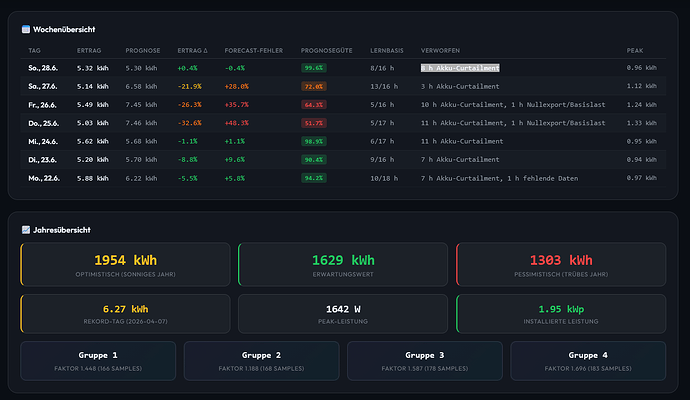This screenshot has height=400, width=690.
Task: Sort by the Forecast-Fehler column header
Action: [x=254, y=51]
